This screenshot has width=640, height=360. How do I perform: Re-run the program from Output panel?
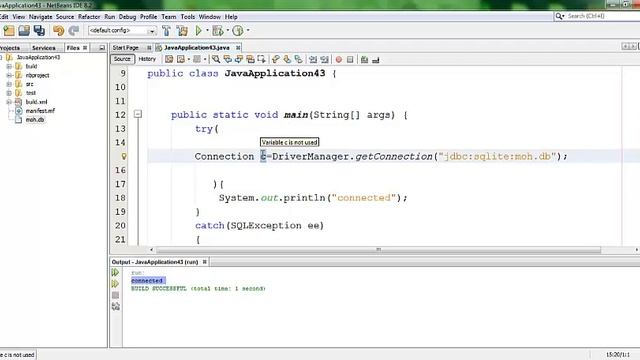point(116,272)
